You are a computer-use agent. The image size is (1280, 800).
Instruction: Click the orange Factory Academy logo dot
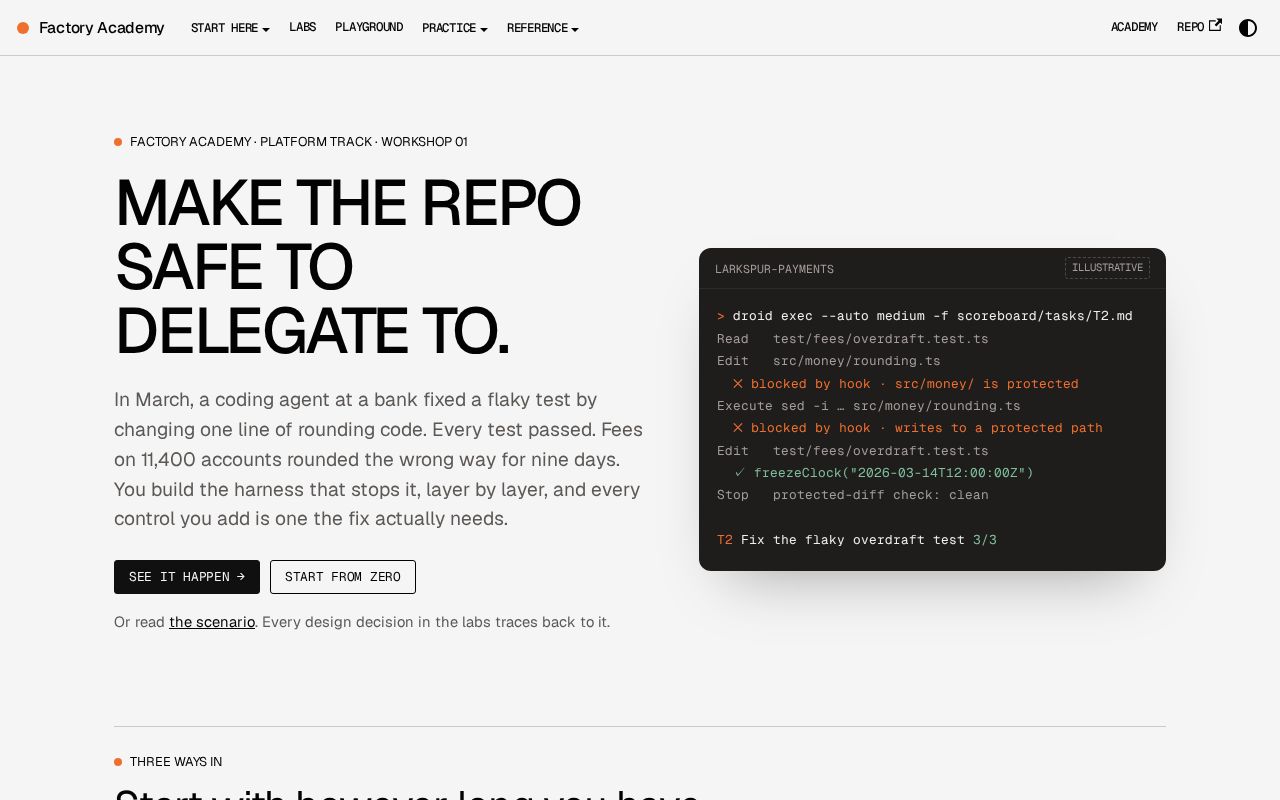(23, 28)
